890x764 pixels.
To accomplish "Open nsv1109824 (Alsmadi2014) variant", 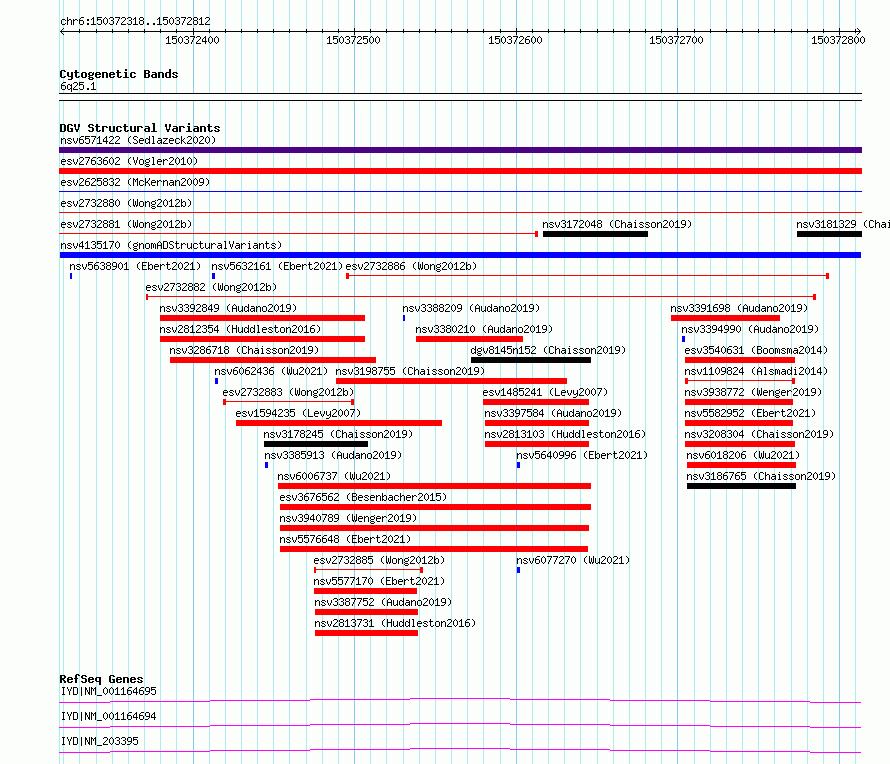I will (x=756, y=371).
